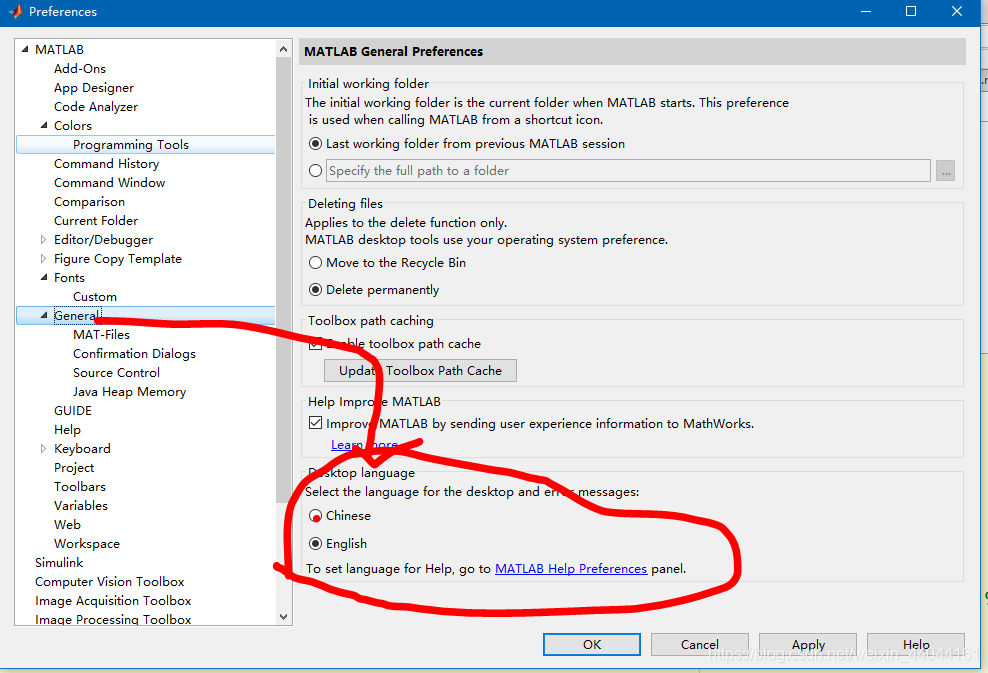Click the Apply button

[808, 645]
